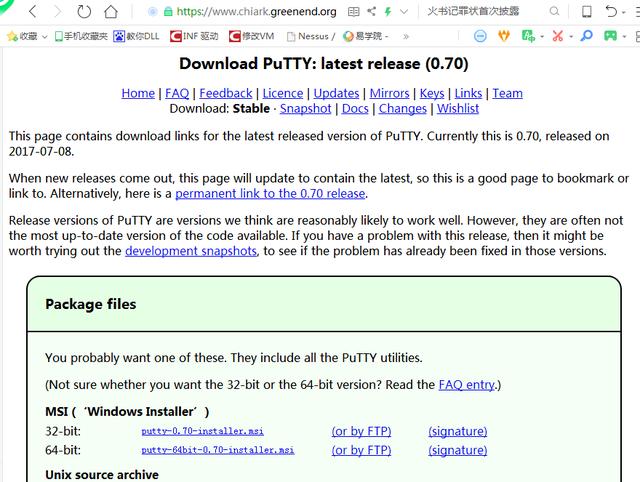Download putty-0.70-installer.msi 32-bit
The image size is (640, 482).
tap(202, 431)
